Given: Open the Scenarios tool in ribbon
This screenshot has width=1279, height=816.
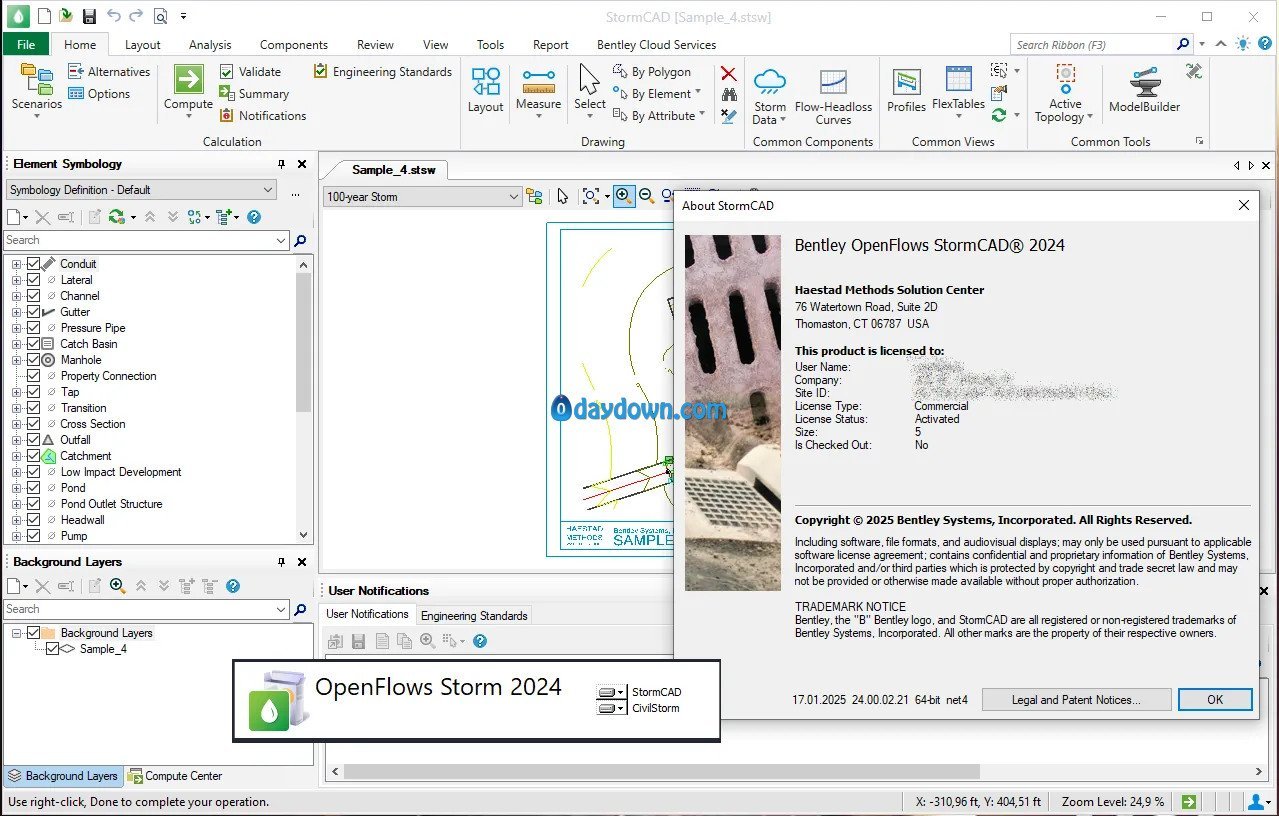Looking at the screenshot, I should coord(37,90).
